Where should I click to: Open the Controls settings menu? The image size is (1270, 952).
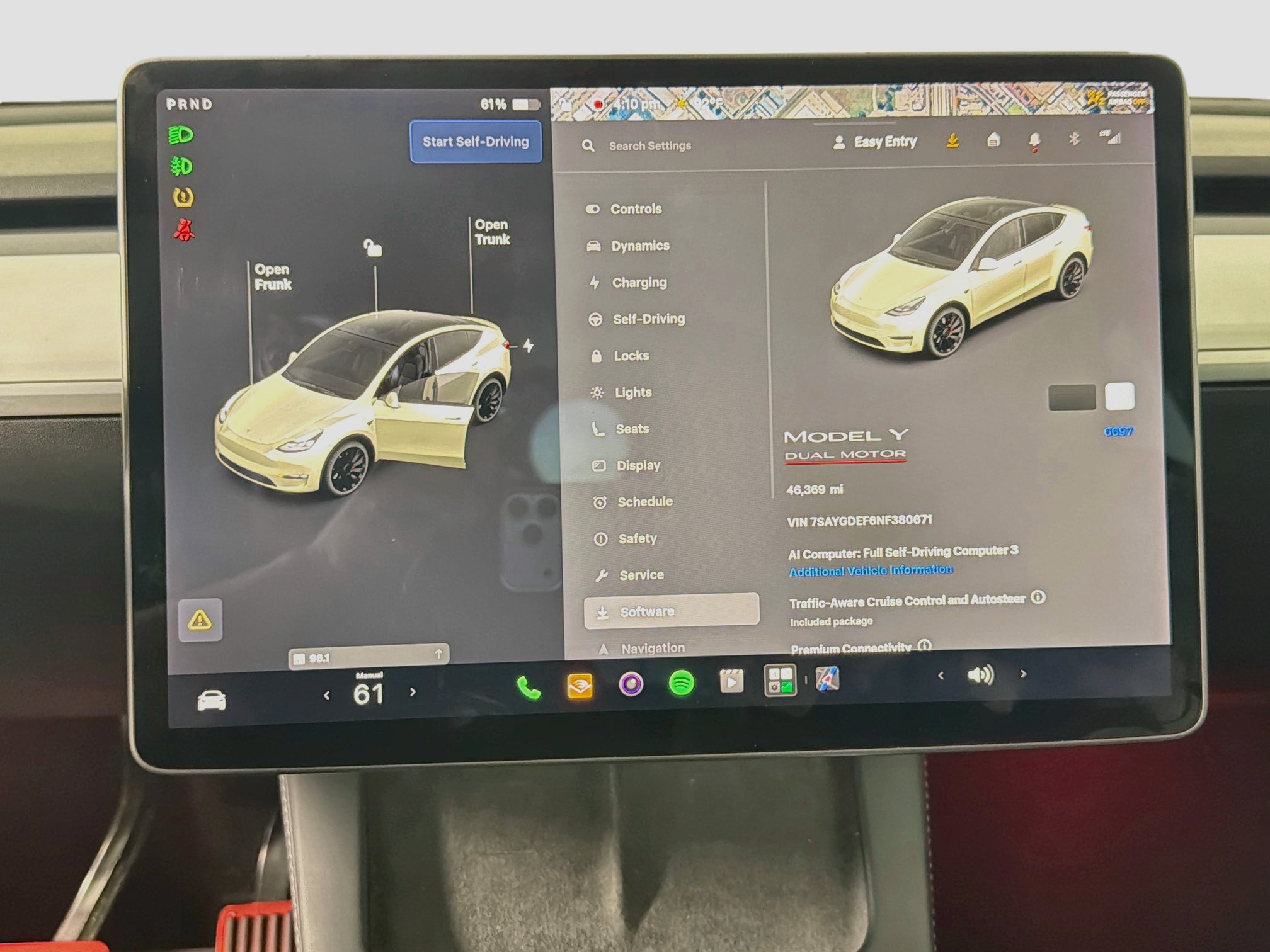[x=624, y=209]
